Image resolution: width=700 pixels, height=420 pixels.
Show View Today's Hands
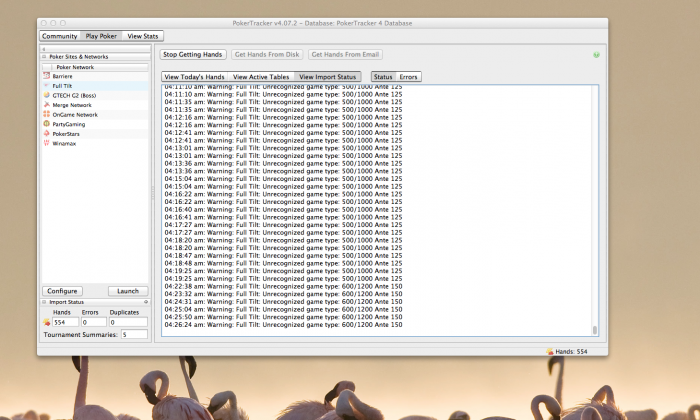coord(194,77)
